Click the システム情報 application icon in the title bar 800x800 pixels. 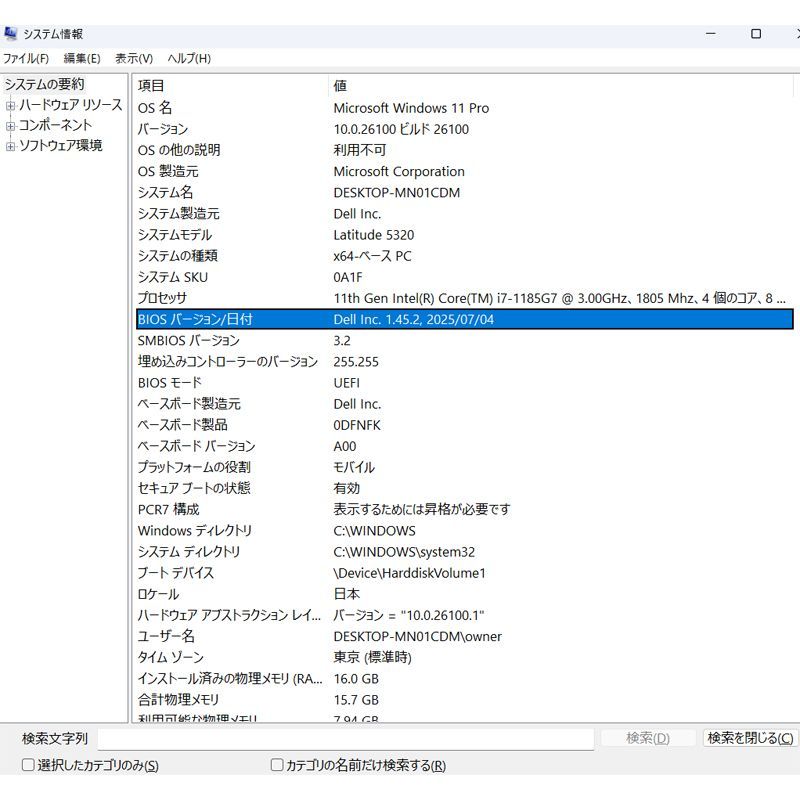tap(10, 33)
